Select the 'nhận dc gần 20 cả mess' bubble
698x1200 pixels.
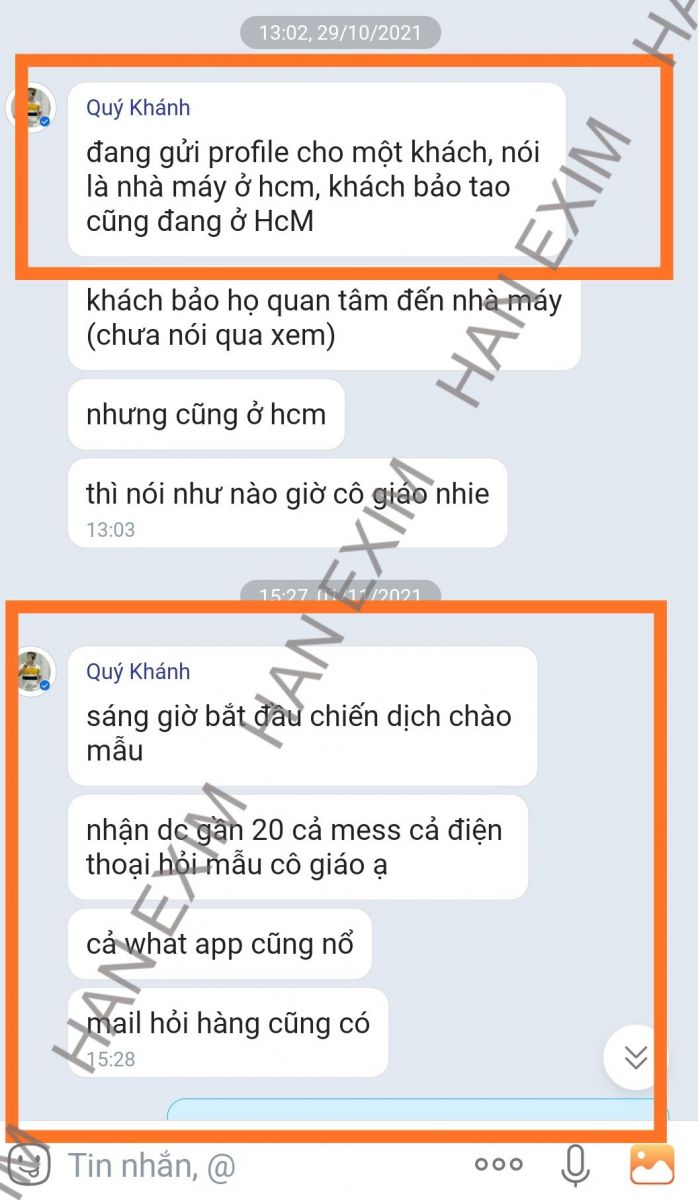coord(298,847)
